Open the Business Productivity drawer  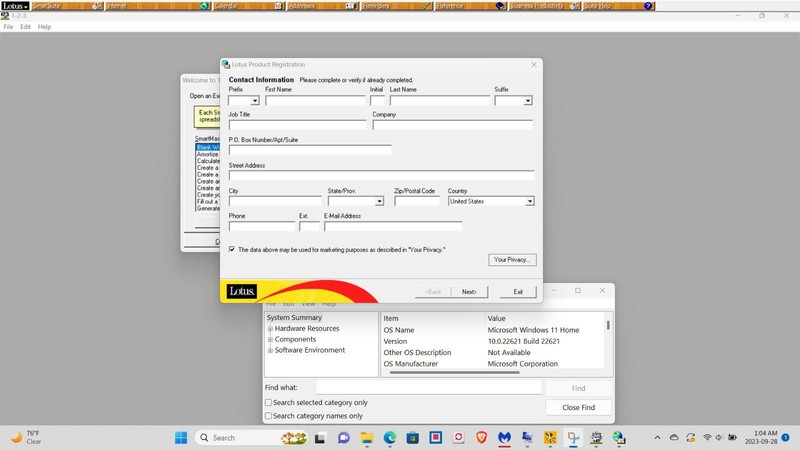(x=545, y=6)
